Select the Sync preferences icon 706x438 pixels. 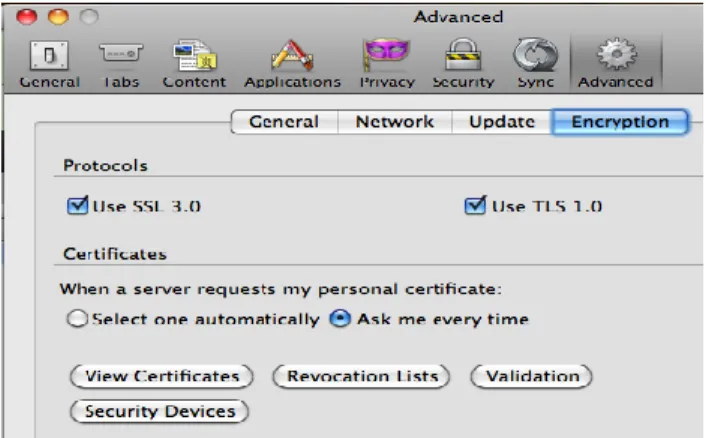[x=535, y=55]
